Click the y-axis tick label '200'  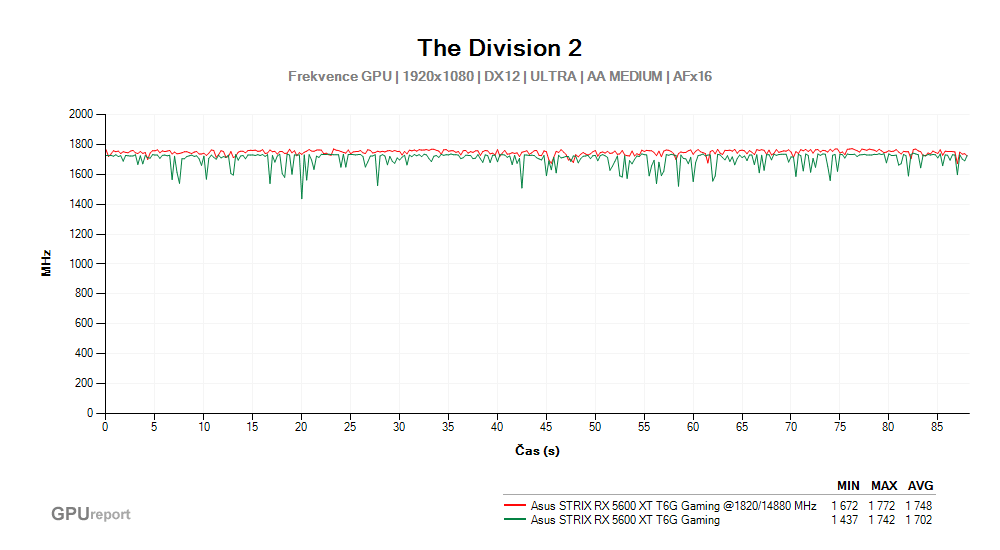(x=84, y=383)
